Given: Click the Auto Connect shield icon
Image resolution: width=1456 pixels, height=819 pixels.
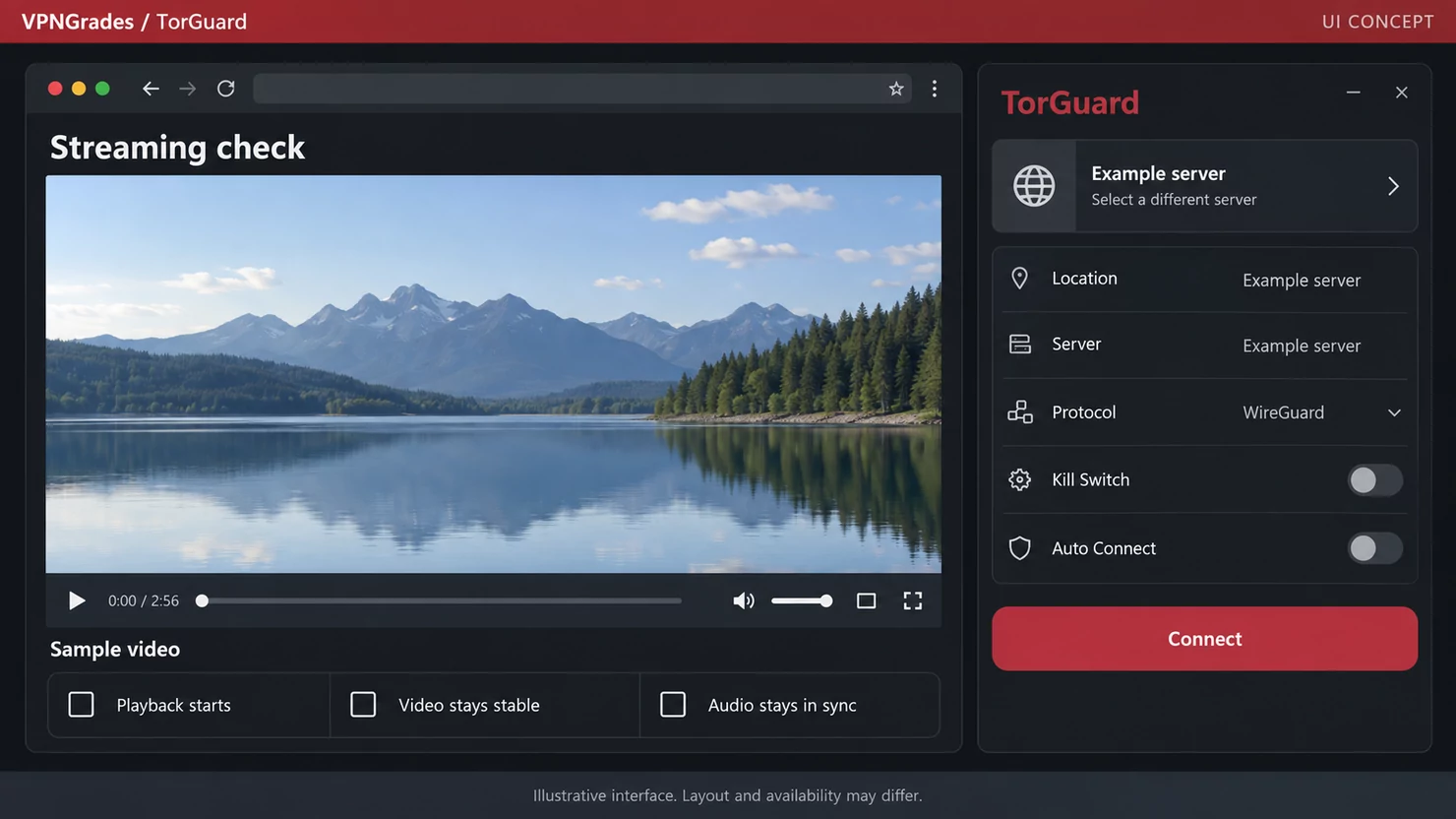Looking at the screenshot, I should point(1020,548).
